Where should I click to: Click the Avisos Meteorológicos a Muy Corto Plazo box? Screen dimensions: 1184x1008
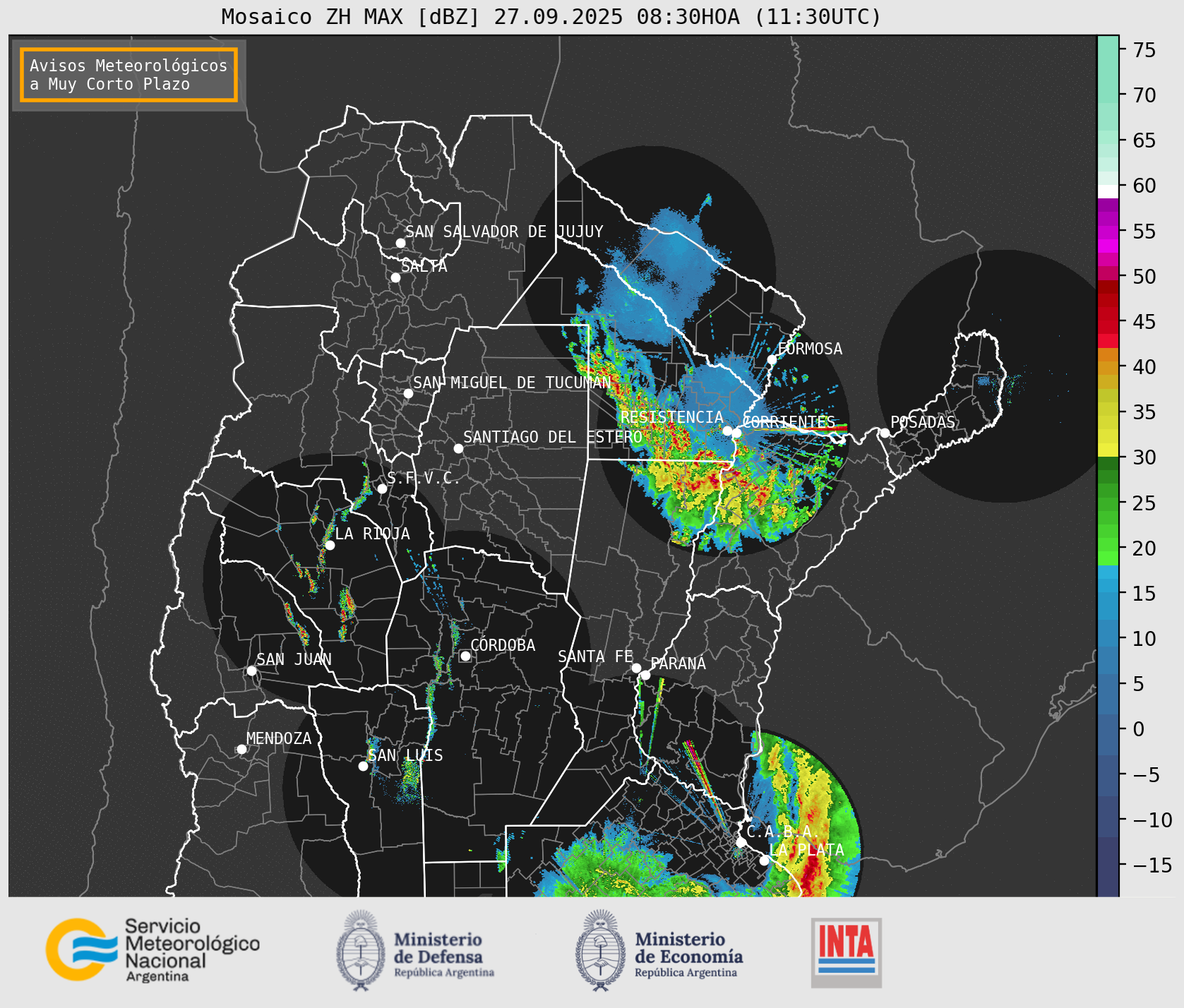point(128,75)
